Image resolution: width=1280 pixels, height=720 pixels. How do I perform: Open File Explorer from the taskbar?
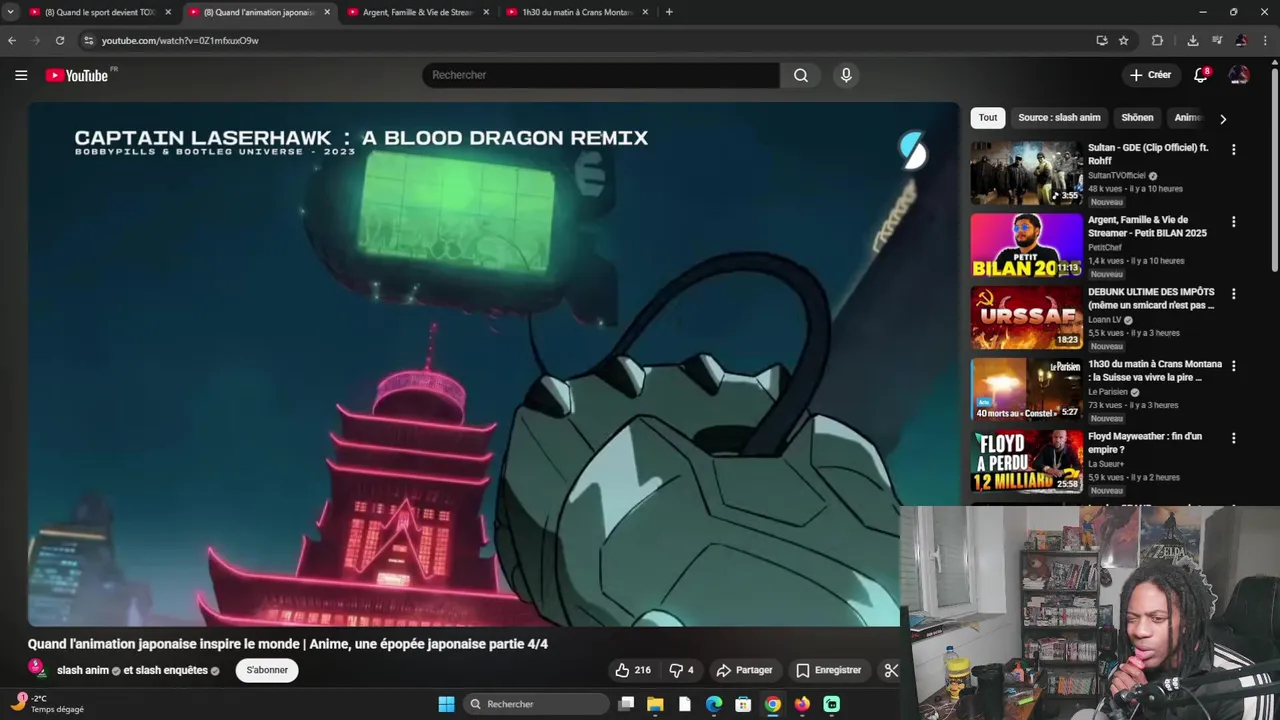click(655, 704)
